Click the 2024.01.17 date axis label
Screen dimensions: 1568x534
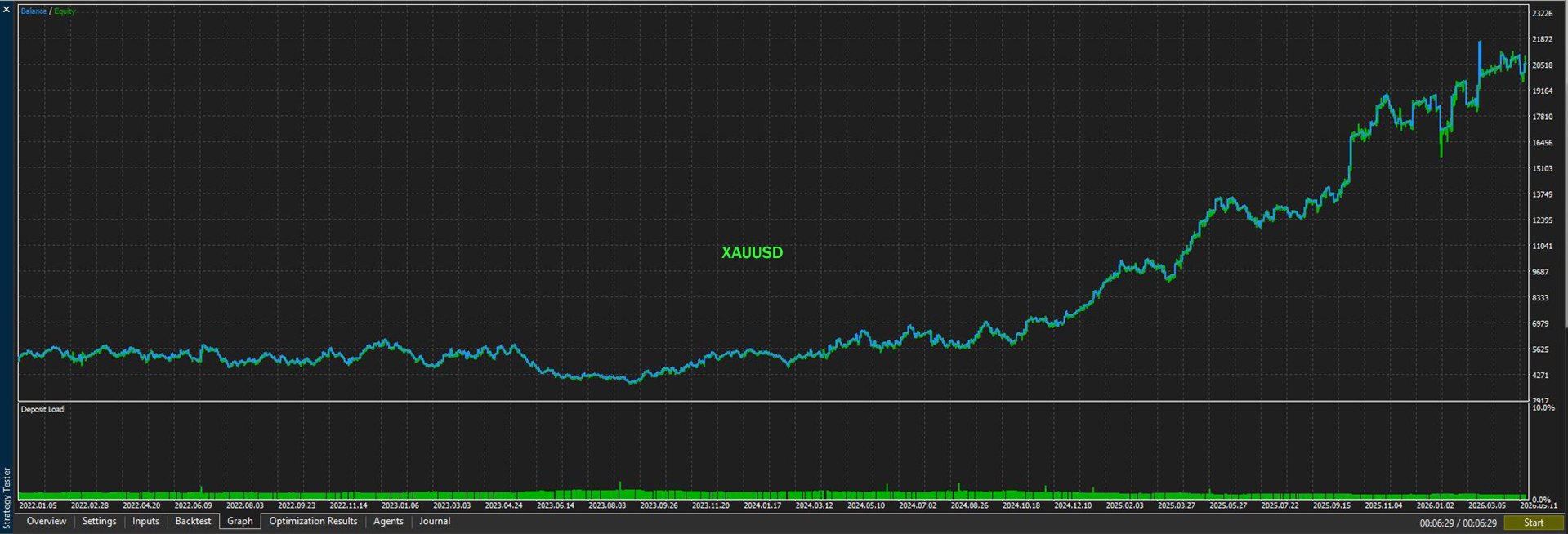tap(762, 505)
